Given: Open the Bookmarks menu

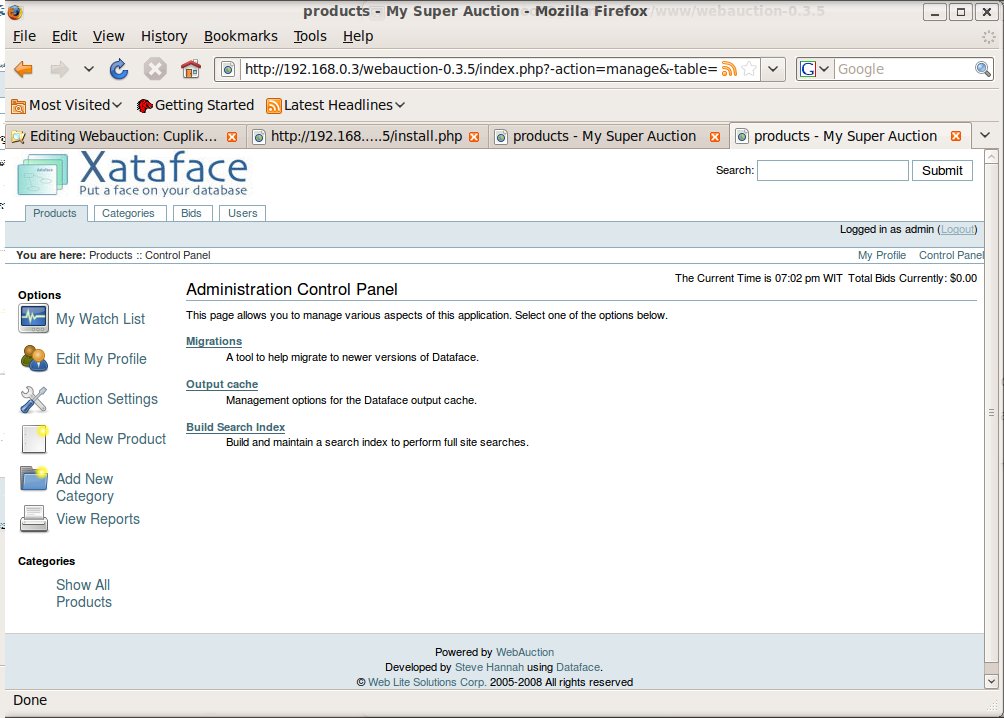Looking at the screenshot, I should point(240,36).
